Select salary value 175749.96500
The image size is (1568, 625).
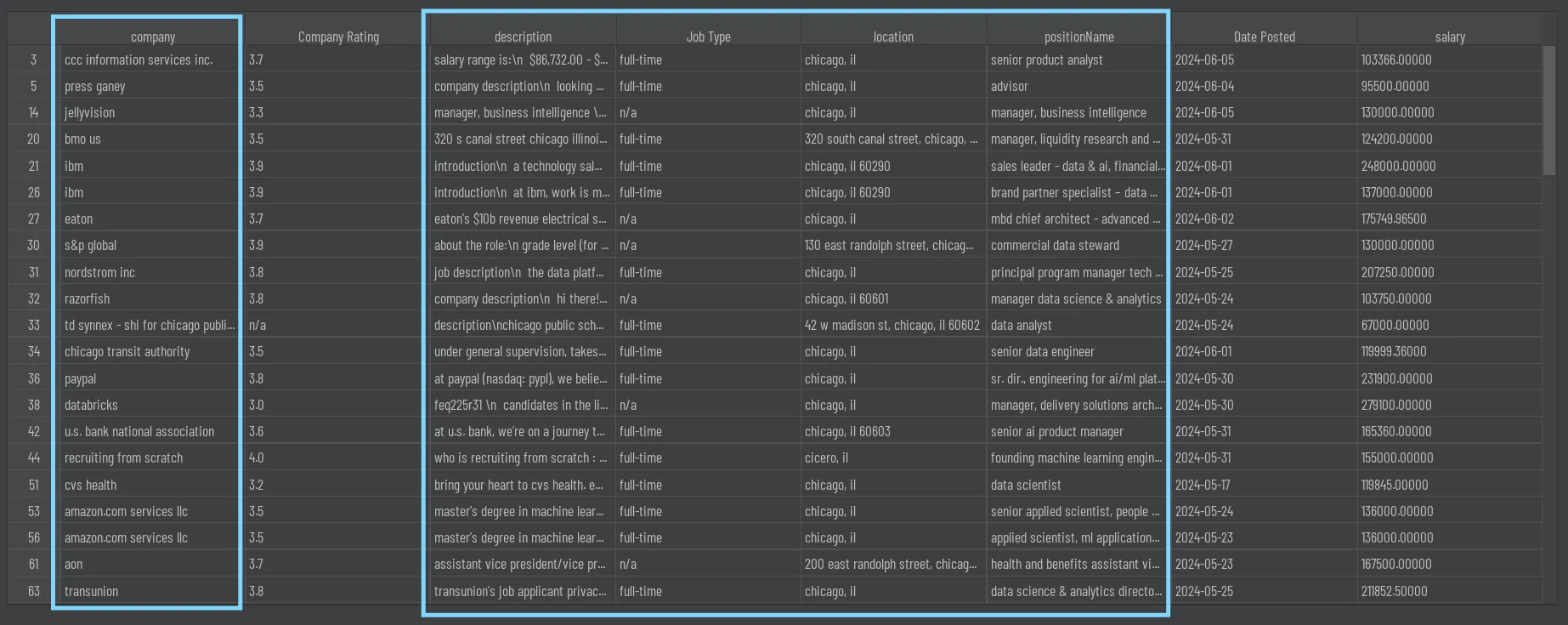click(x=1449, y=219)
